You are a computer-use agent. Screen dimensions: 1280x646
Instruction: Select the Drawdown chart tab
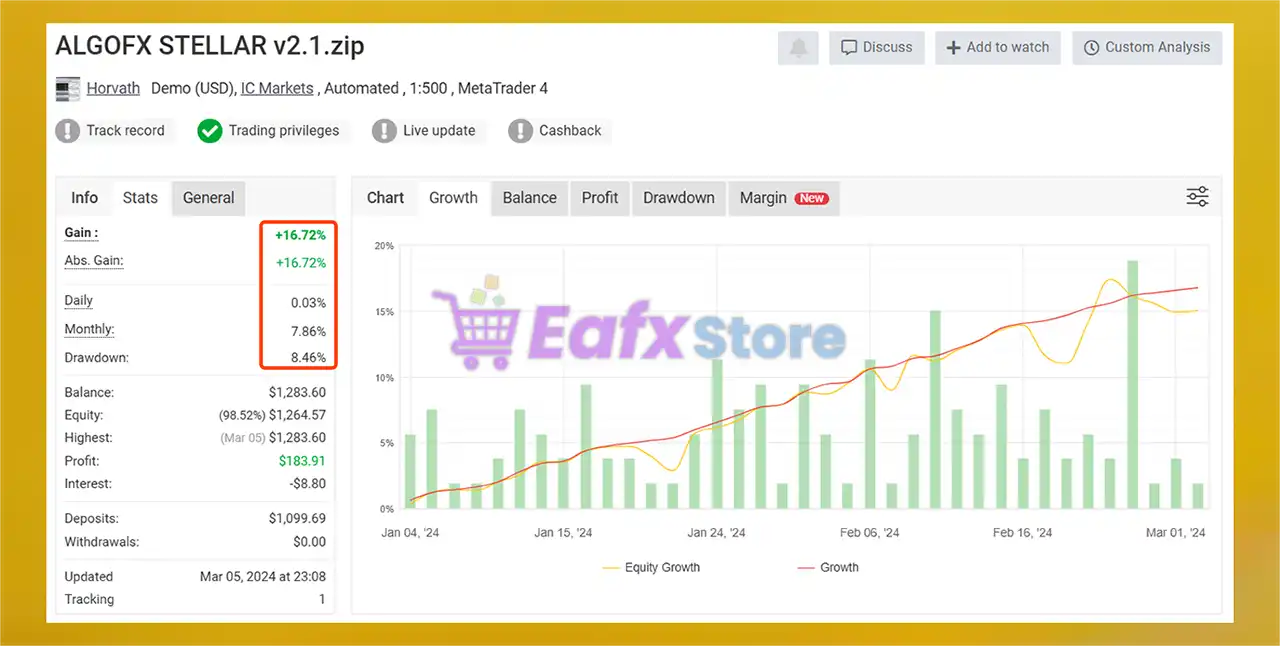679,198
